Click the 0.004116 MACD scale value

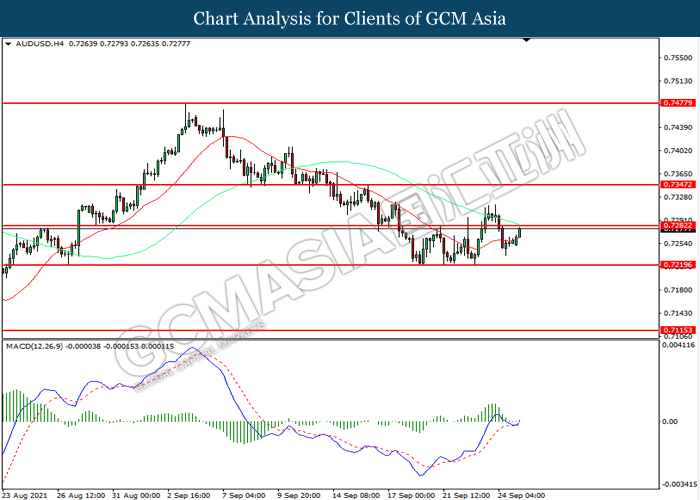coord(678,345)
